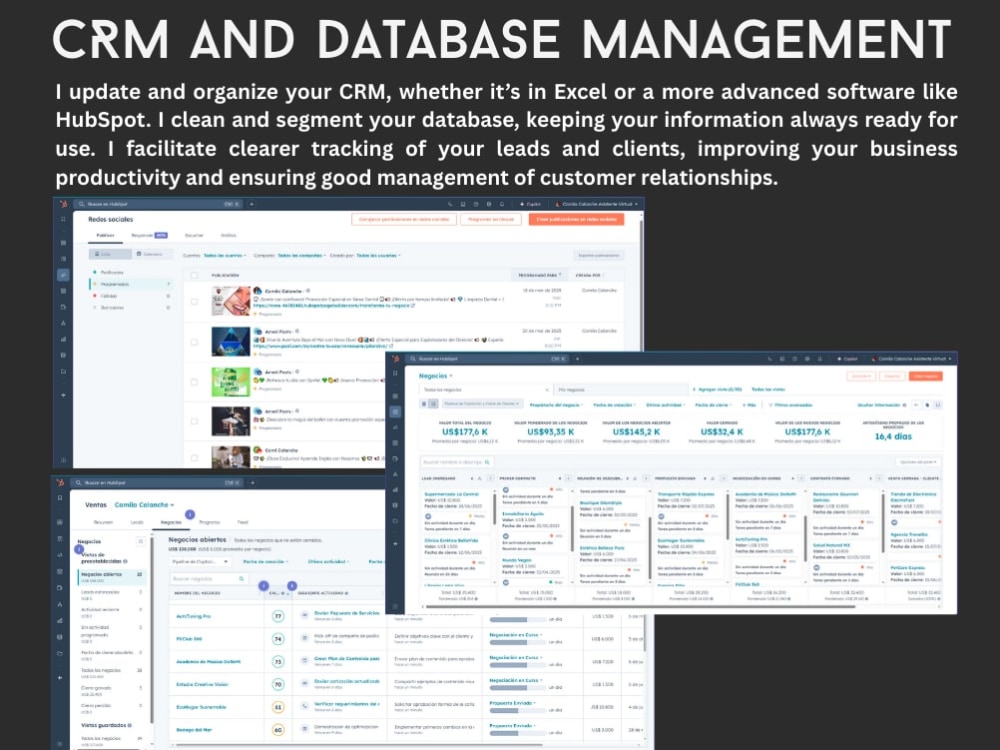Click HubSpot sprocket logo in Negocios board window
This screenshot has width=1000, height=750.
point(395,358)
